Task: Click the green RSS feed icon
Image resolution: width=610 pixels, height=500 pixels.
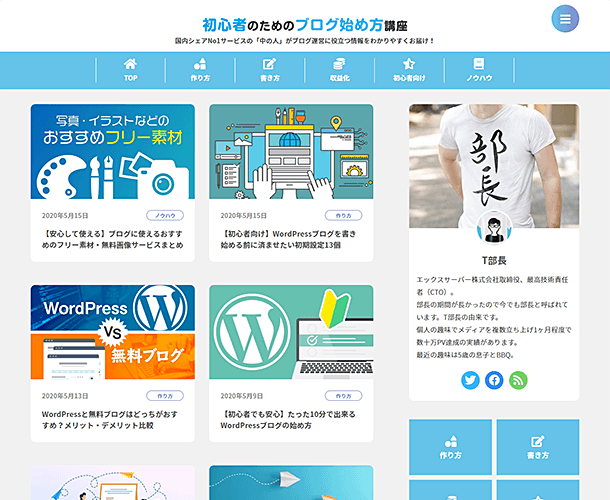Action: [x=517, y=380]
